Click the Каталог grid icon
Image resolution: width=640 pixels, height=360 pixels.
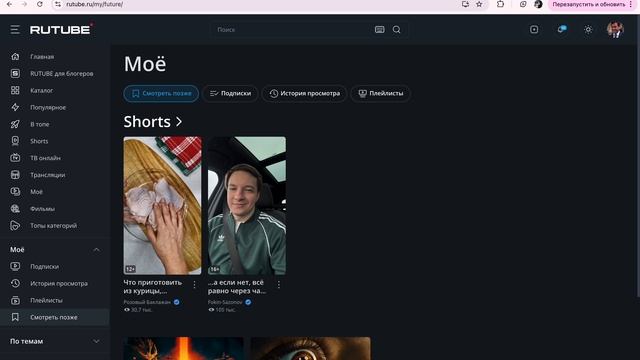(x=15, y=90)
